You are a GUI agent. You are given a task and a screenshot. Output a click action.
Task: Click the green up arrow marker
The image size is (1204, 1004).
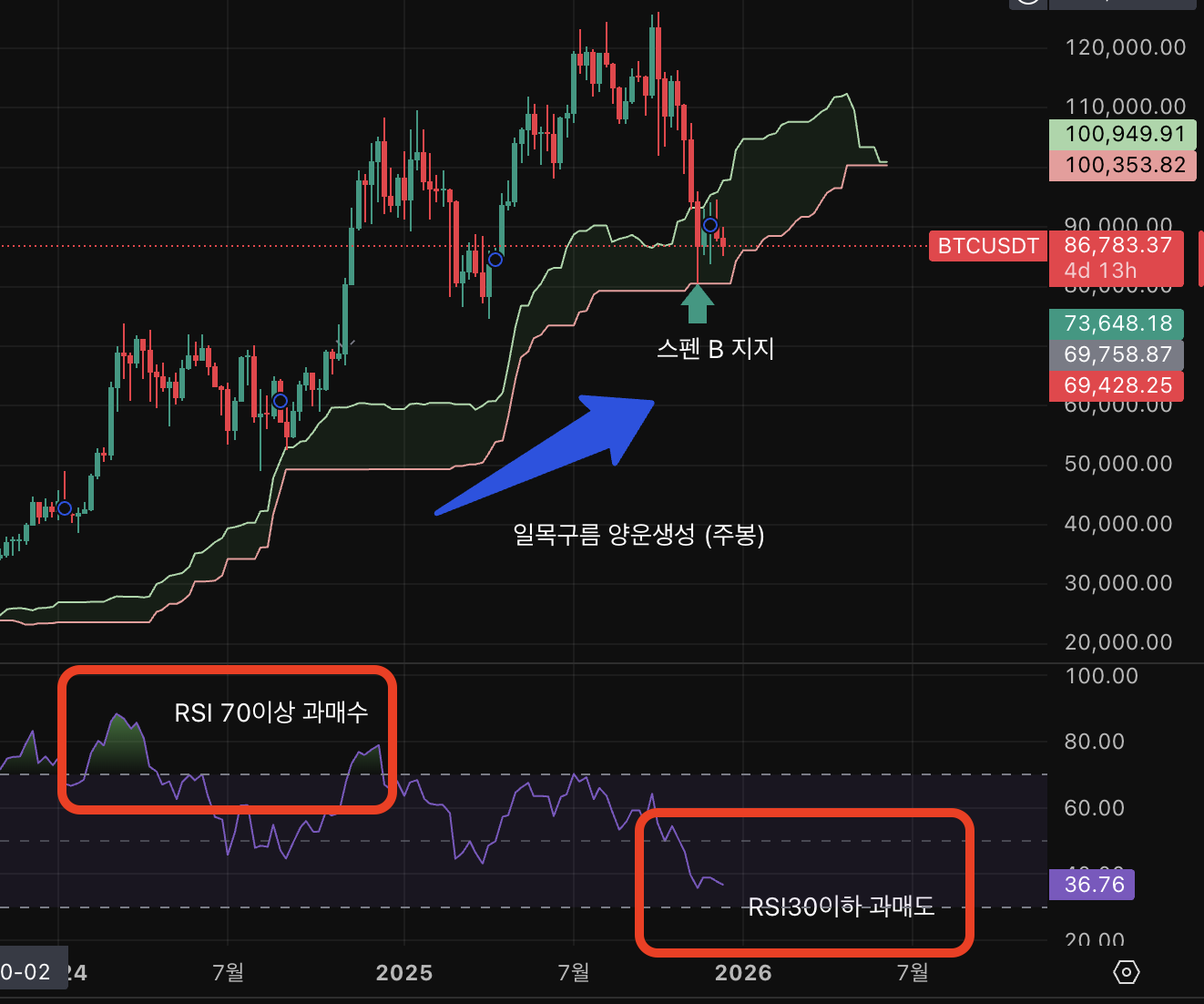pos(697,304)
